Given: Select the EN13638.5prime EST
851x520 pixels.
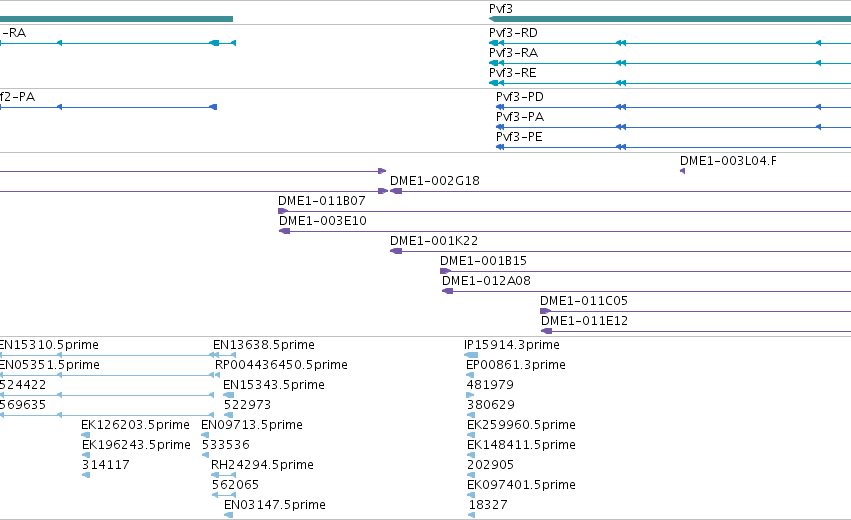Looking at the screenshot, I should pyautogui.click(x=263, y=345).
